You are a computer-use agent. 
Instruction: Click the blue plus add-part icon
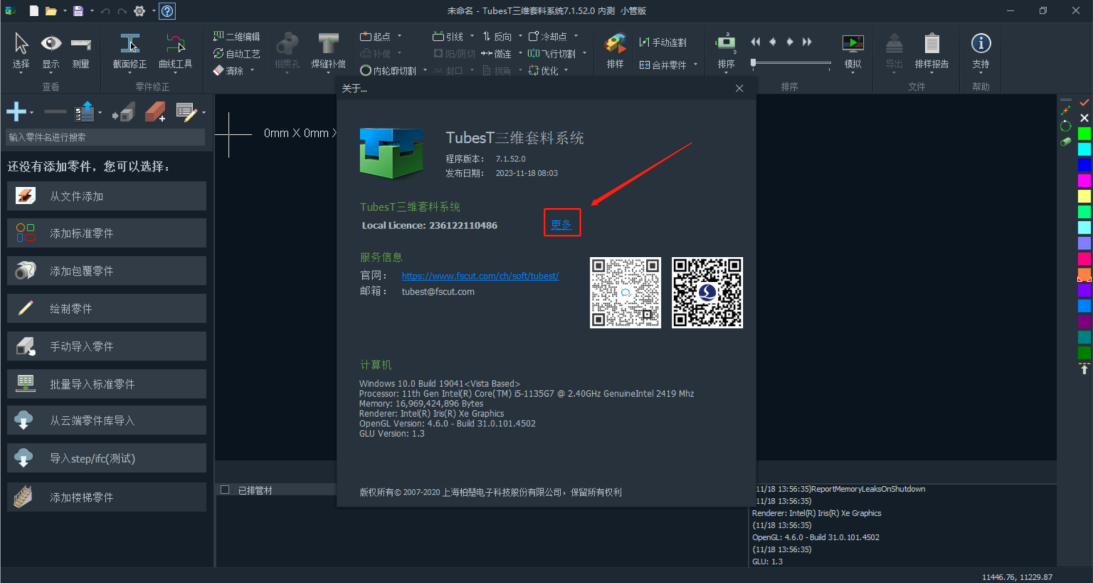17,112
